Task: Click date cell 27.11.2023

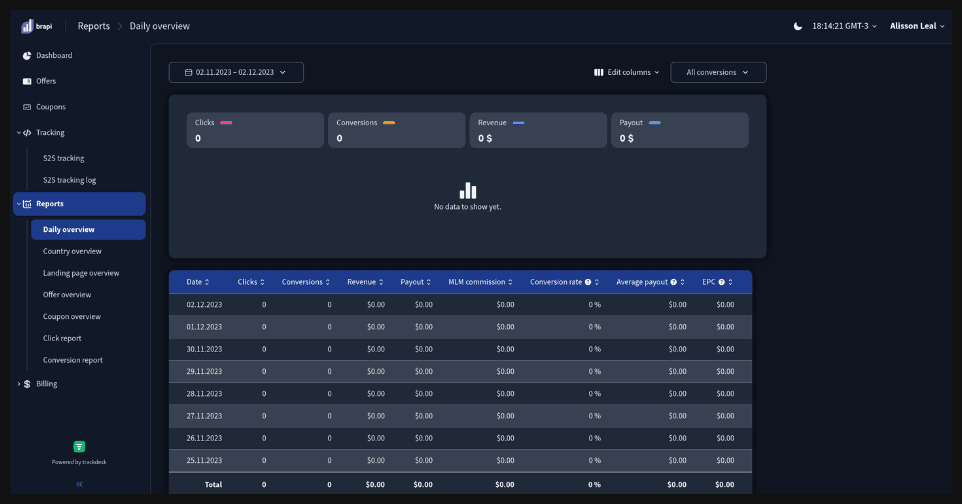Action: [x=204, y=416]
